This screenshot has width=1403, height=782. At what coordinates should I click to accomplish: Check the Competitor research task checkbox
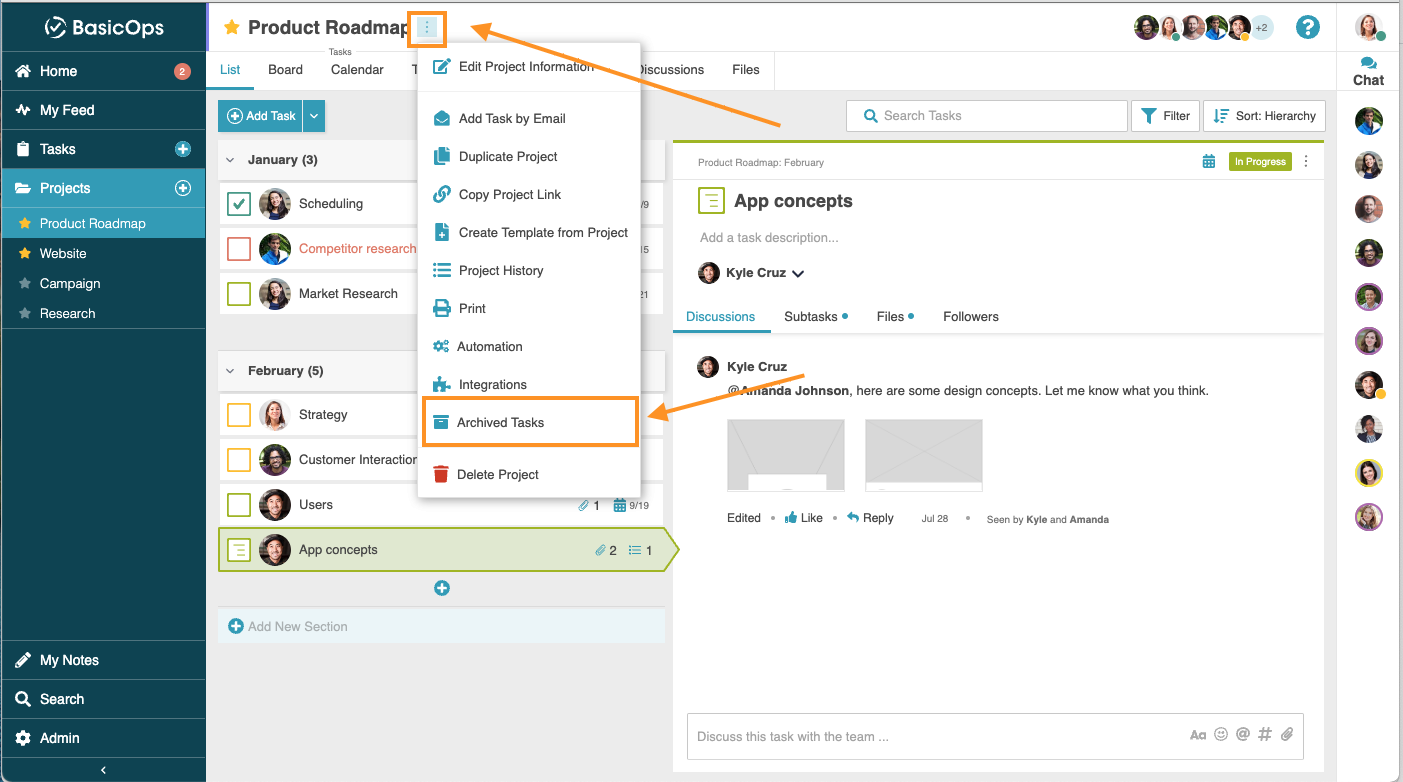(x=239, y=249)
